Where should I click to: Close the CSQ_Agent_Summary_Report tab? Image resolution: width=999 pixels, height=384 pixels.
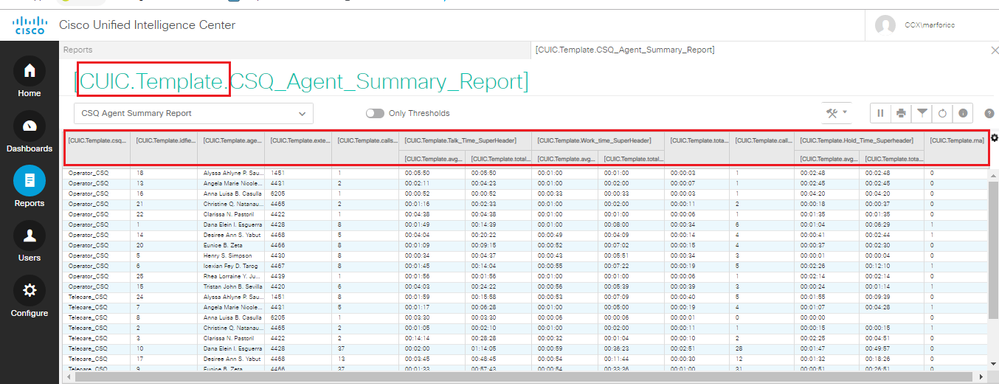point(995,50)
